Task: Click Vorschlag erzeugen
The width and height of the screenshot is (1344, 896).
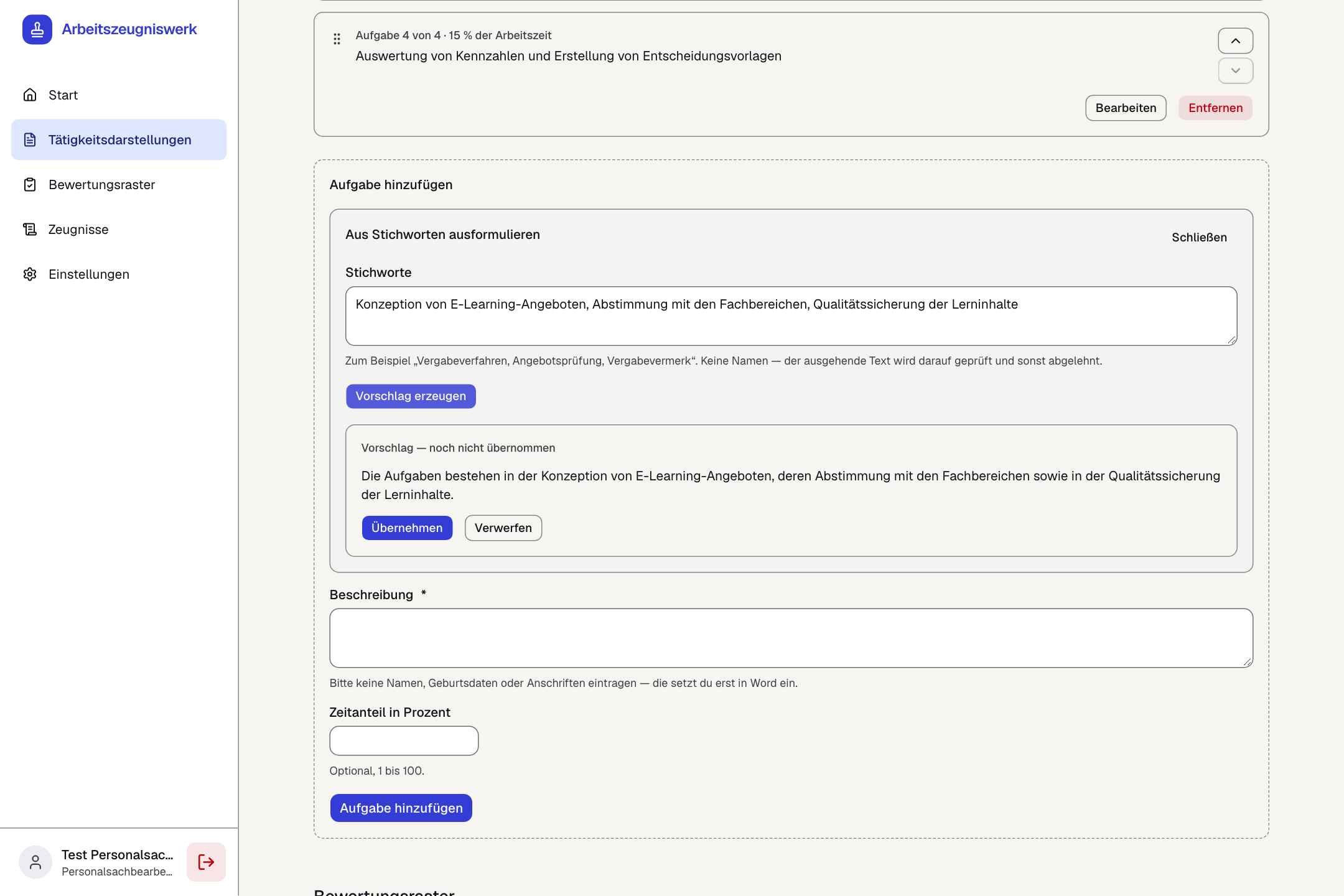Action: coord(411,396)
